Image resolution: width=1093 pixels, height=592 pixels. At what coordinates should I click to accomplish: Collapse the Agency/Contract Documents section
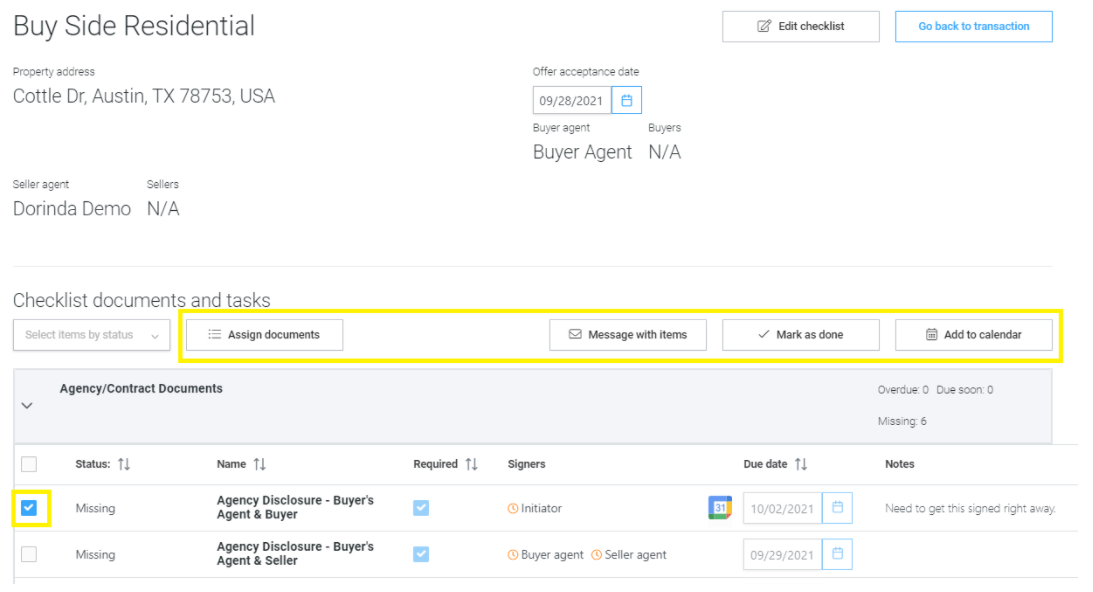[27, 406]
